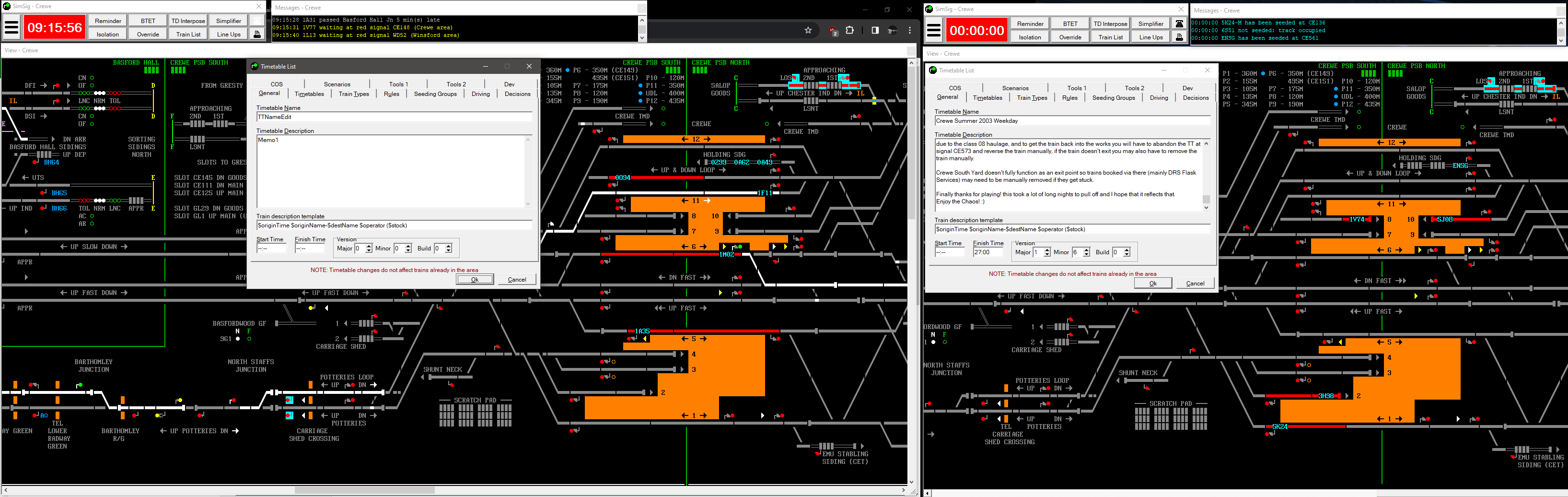Increase Minor version in left Timetable List
The height and width of the screenshot is (497, 1568).
pyautogui.click(x=408, y=246)
